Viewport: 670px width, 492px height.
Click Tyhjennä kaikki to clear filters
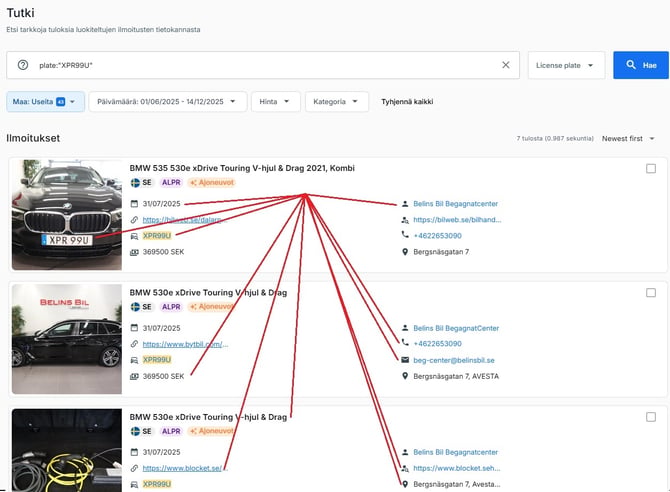click(x=407, y=102)
